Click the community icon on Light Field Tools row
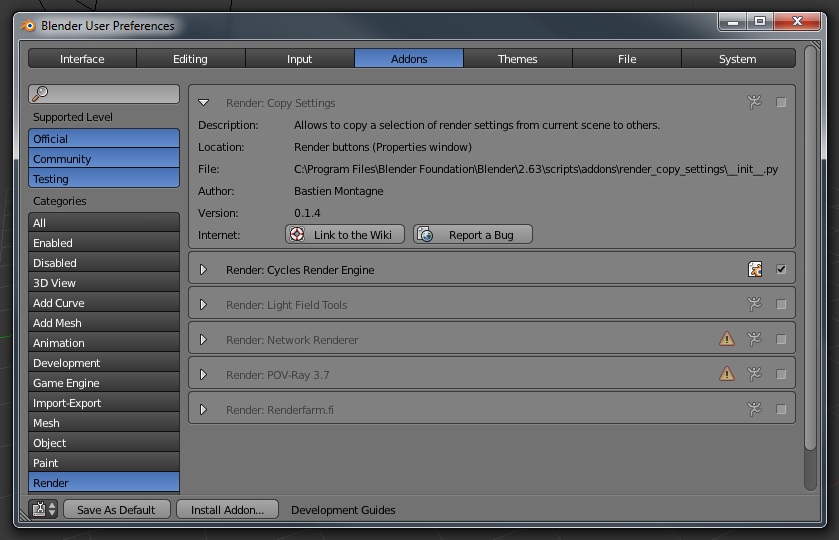839x540 pixels. pyautogui.click(x=754, y=304)
